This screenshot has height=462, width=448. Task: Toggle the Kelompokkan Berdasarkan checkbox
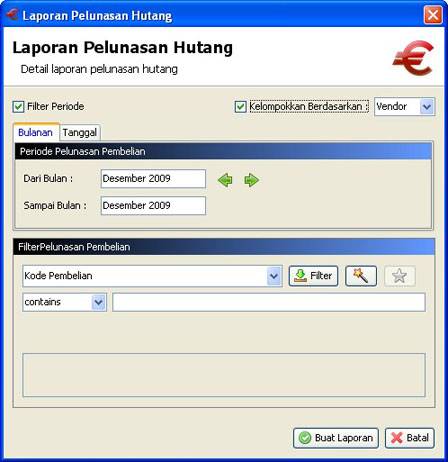tap(240, 107)
